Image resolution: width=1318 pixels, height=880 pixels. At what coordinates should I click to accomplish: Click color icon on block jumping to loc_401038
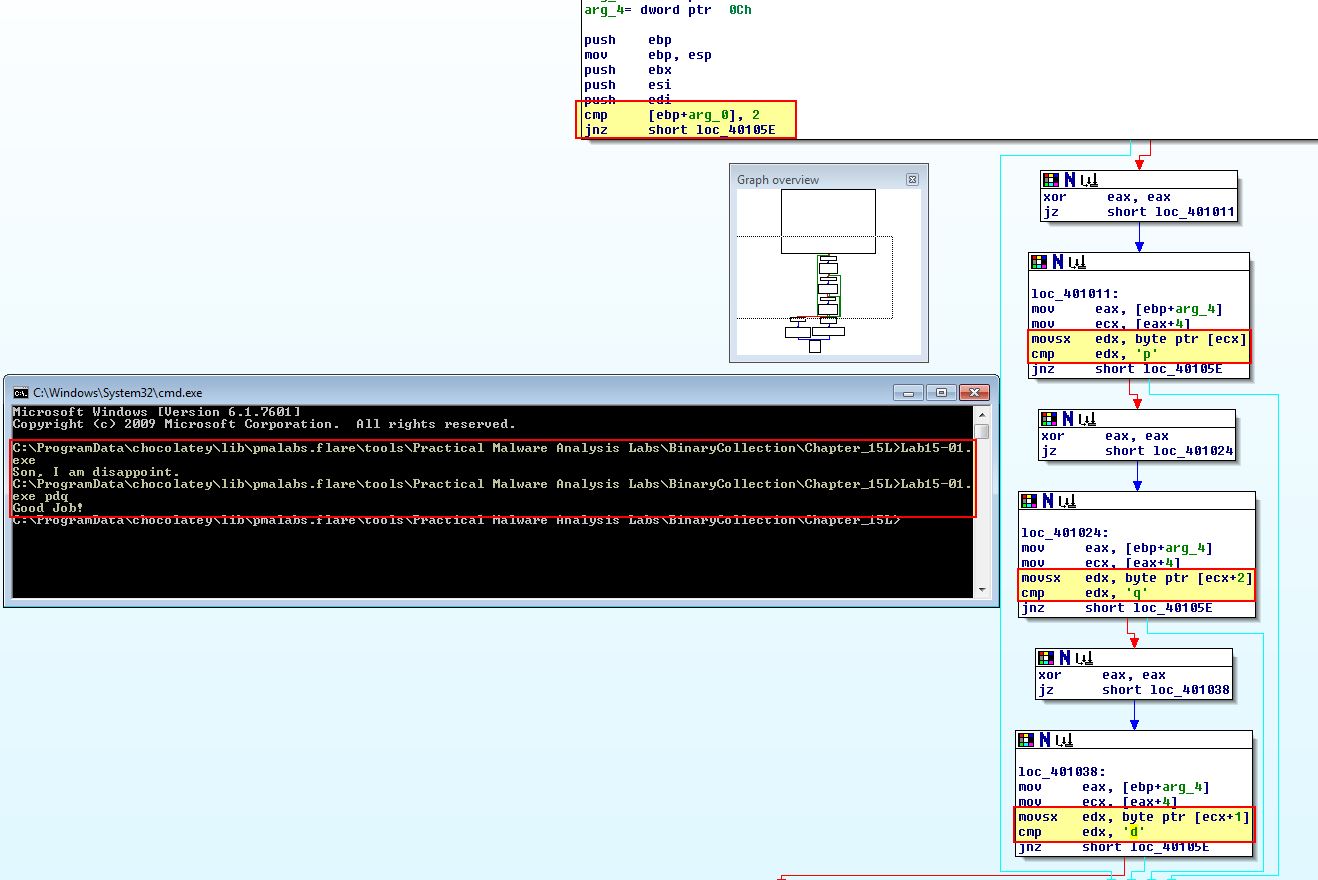pyautogui.click(x=1045, y=657)
